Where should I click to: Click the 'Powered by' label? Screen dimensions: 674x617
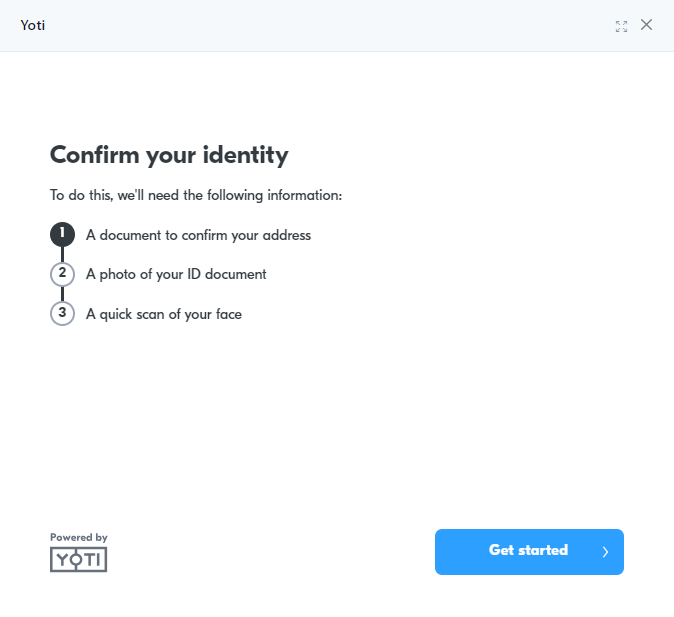[x=79, y=537]
